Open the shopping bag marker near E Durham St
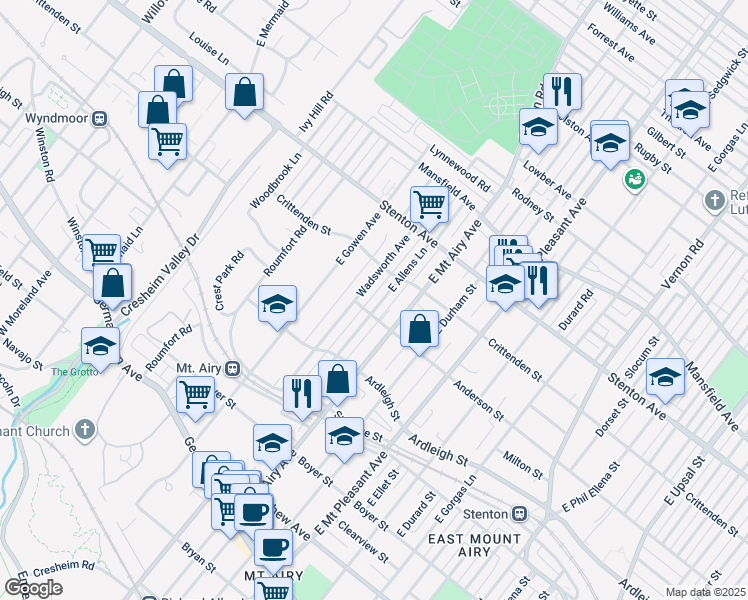Viewport: 748px width, 600px height. [419, 332]
